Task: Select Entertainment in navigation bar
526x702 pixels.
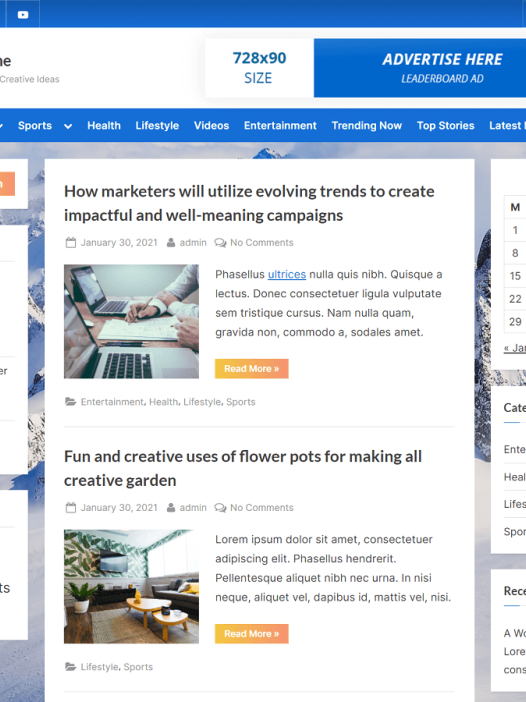Action: tap(280, 125)
